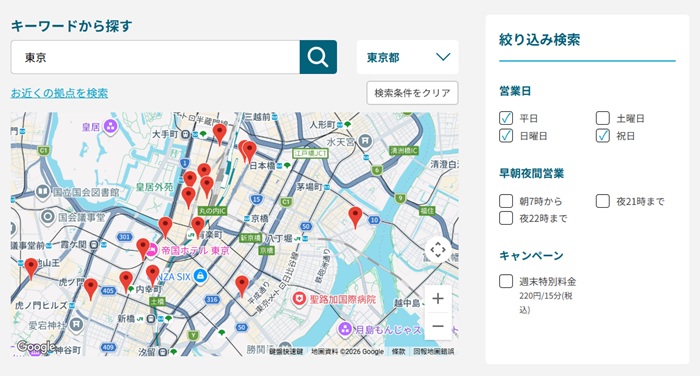Viewport: 700px width, 376px height.
Task: Uncheck the 祝日 checkbox
Action: pos(603,136)
